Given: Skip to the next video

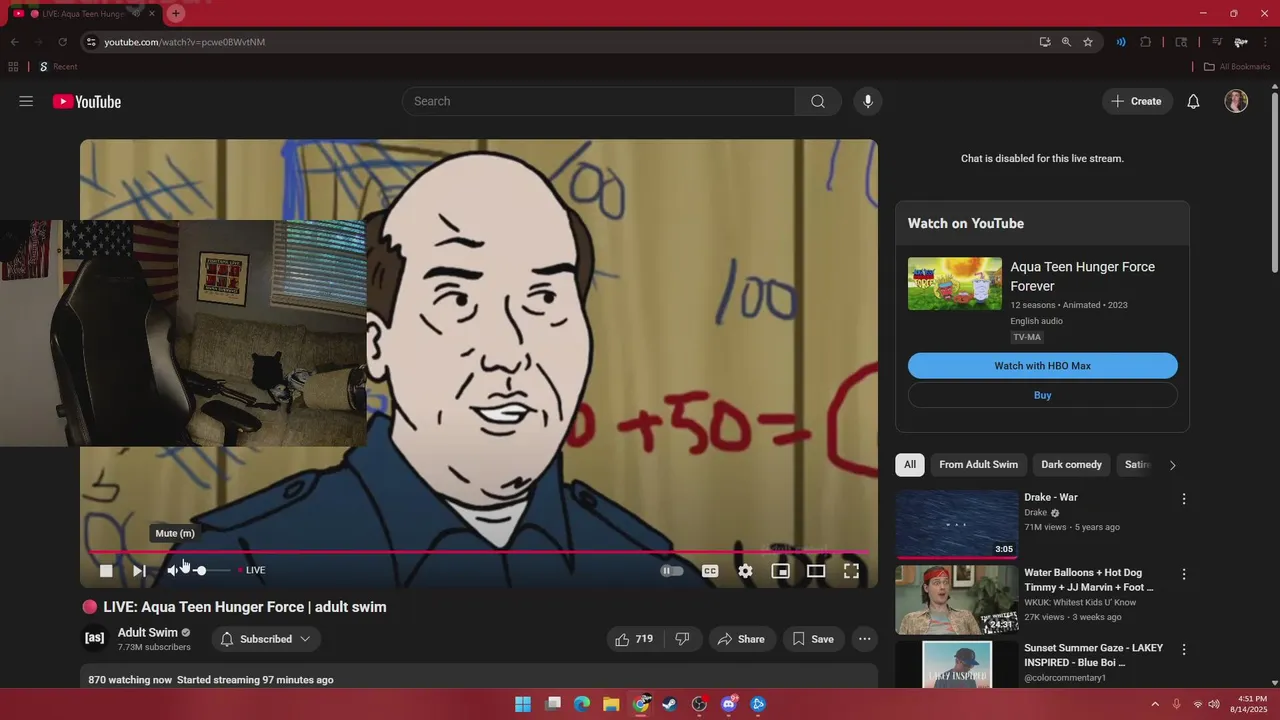Looking at the screenshot, I should coord(139,570).
